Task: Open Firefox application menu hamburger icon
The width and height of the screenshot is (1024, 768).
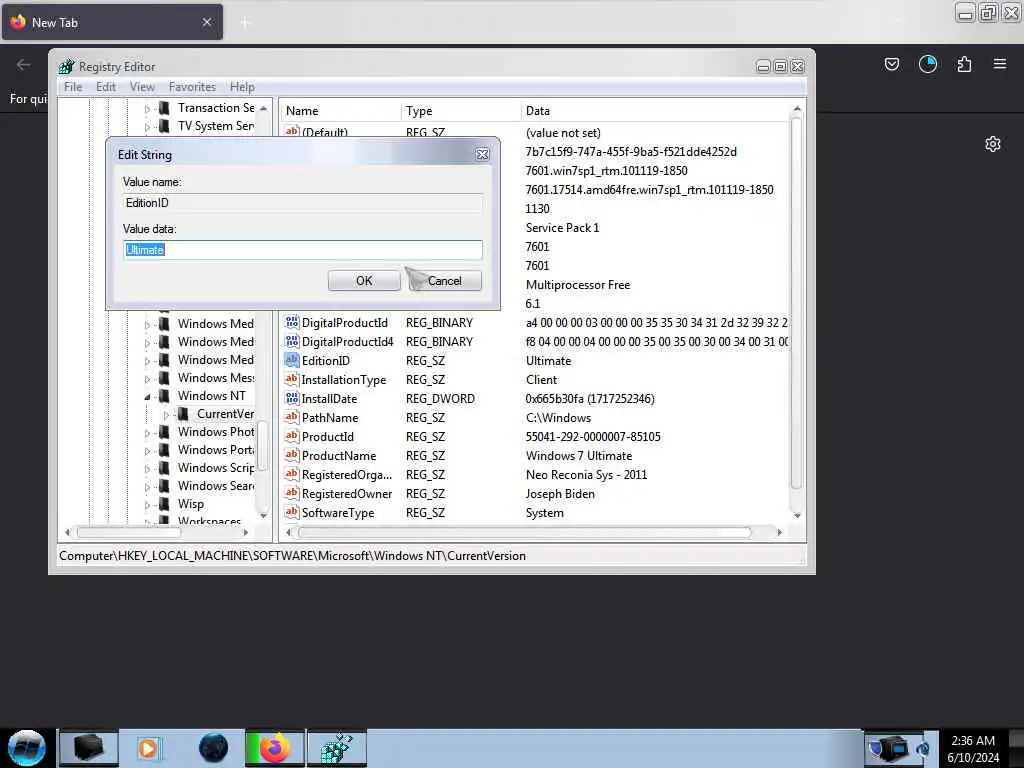Action: coord(1000,63)
